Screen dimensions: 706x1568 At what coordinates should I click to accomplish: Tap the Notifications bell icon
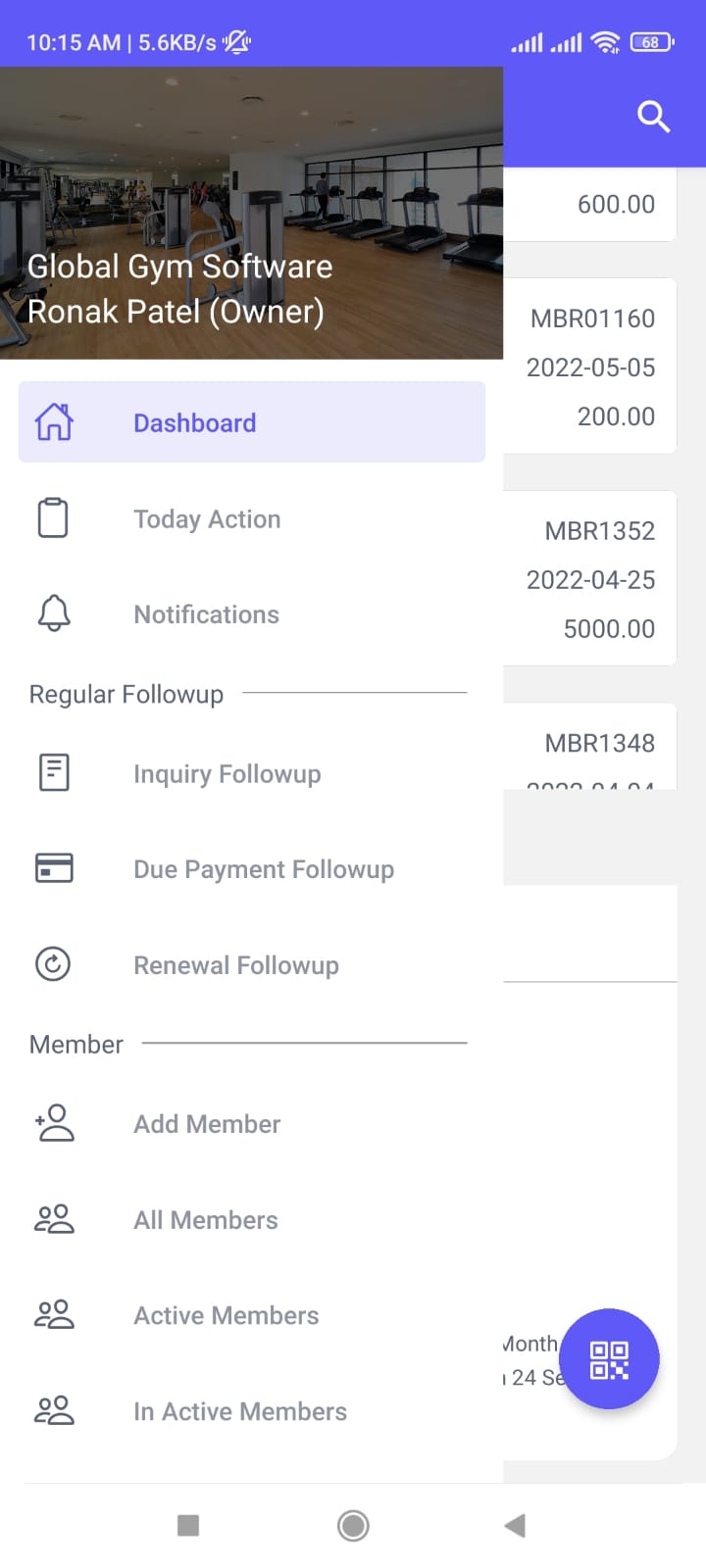54,613
